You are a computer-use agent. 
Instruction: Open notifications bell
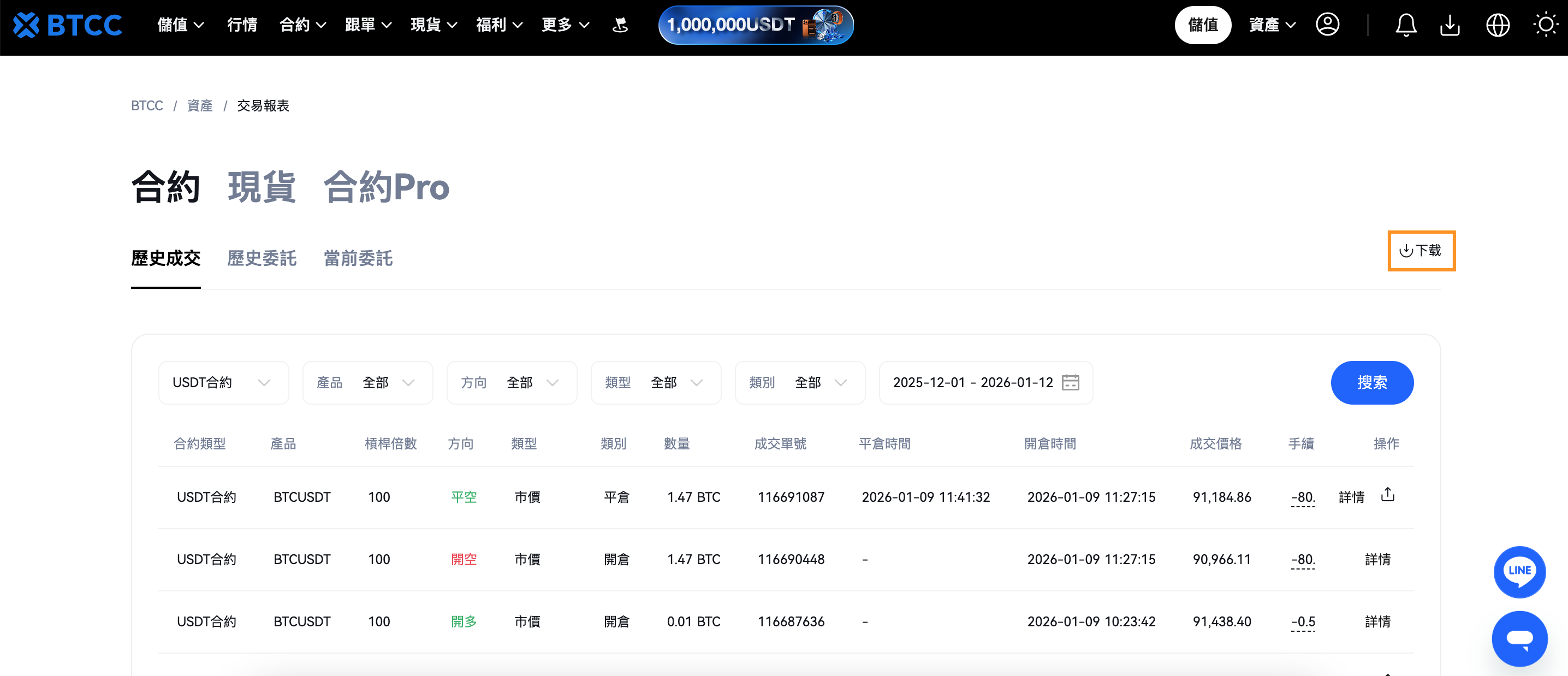[1406, 25]
